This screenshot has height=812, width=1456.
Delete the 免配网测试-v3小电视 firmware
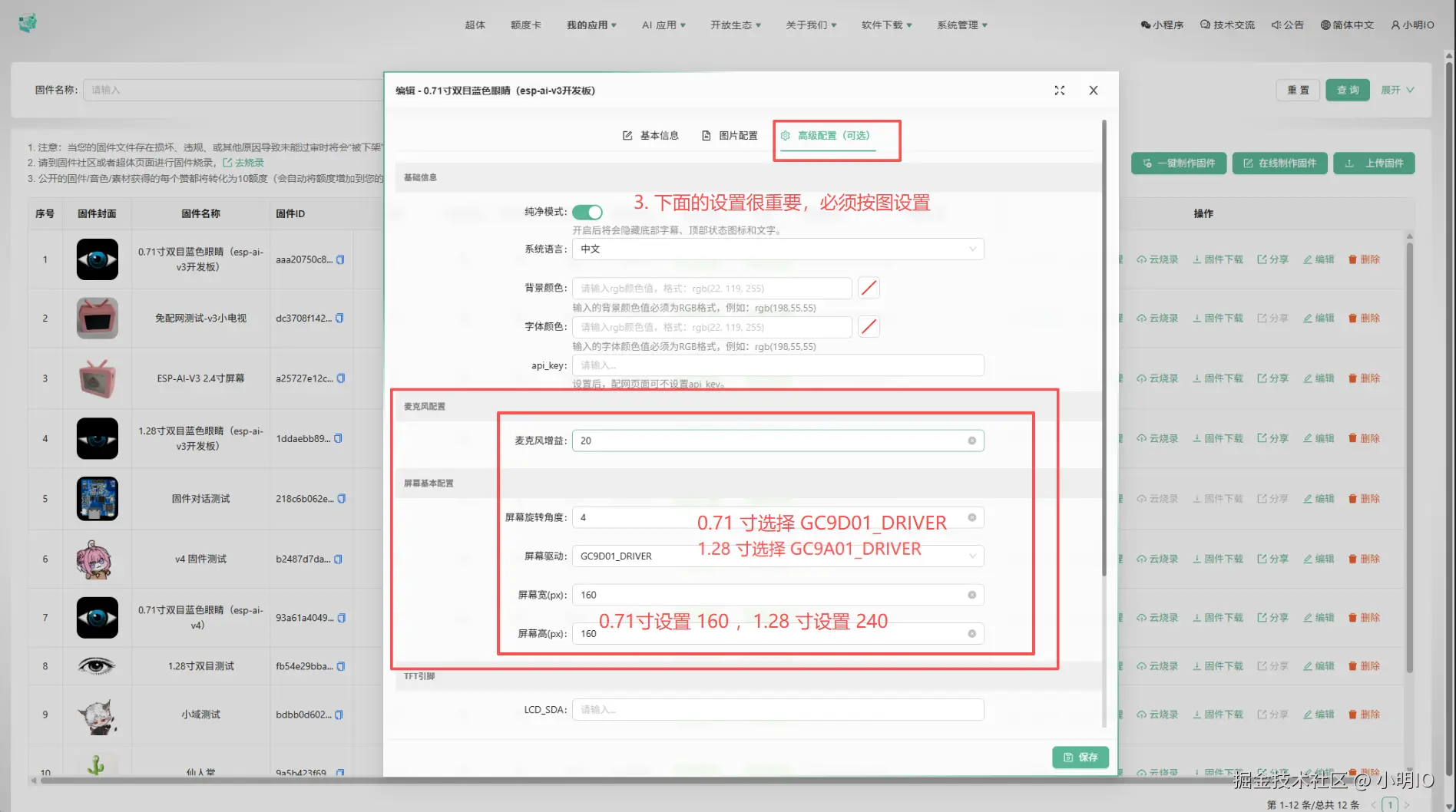(1364, 318)
